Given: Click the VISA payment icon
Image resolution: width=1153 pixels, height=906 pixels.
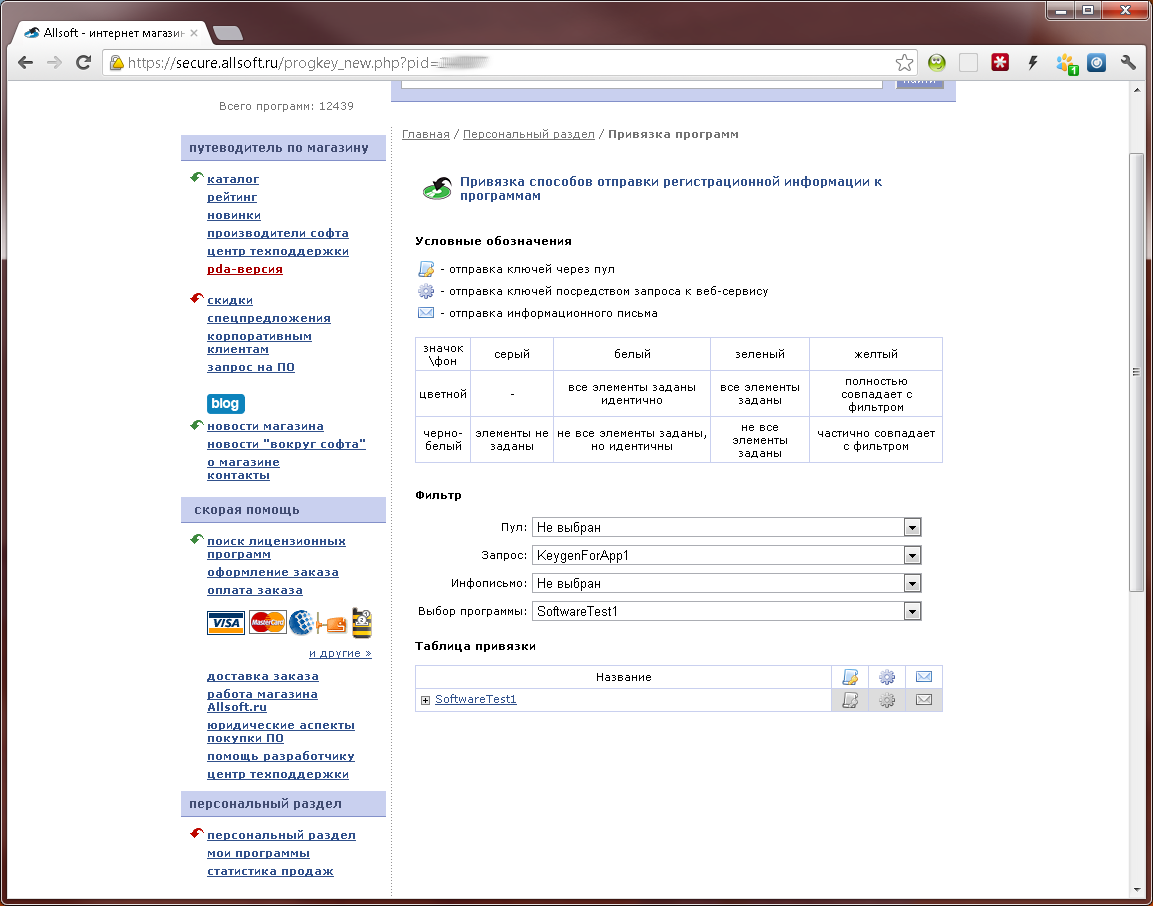Looking at the screenshot, I should 226,623.
